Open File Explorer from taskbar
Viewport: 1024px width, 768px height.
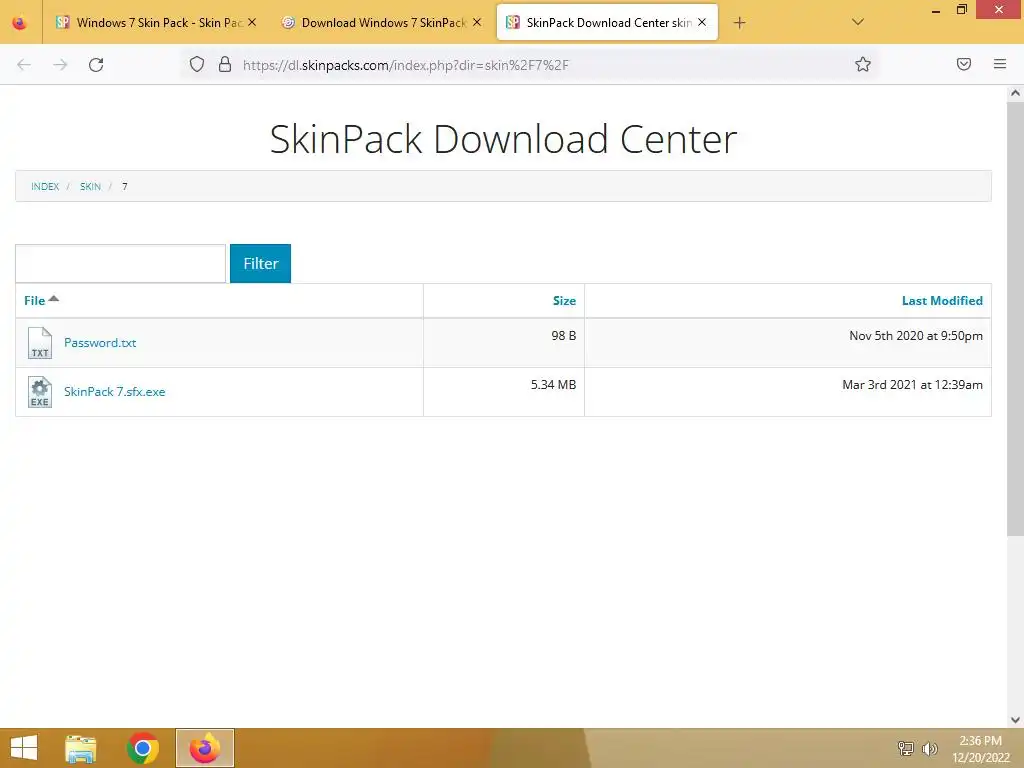[x=81, y=748]
